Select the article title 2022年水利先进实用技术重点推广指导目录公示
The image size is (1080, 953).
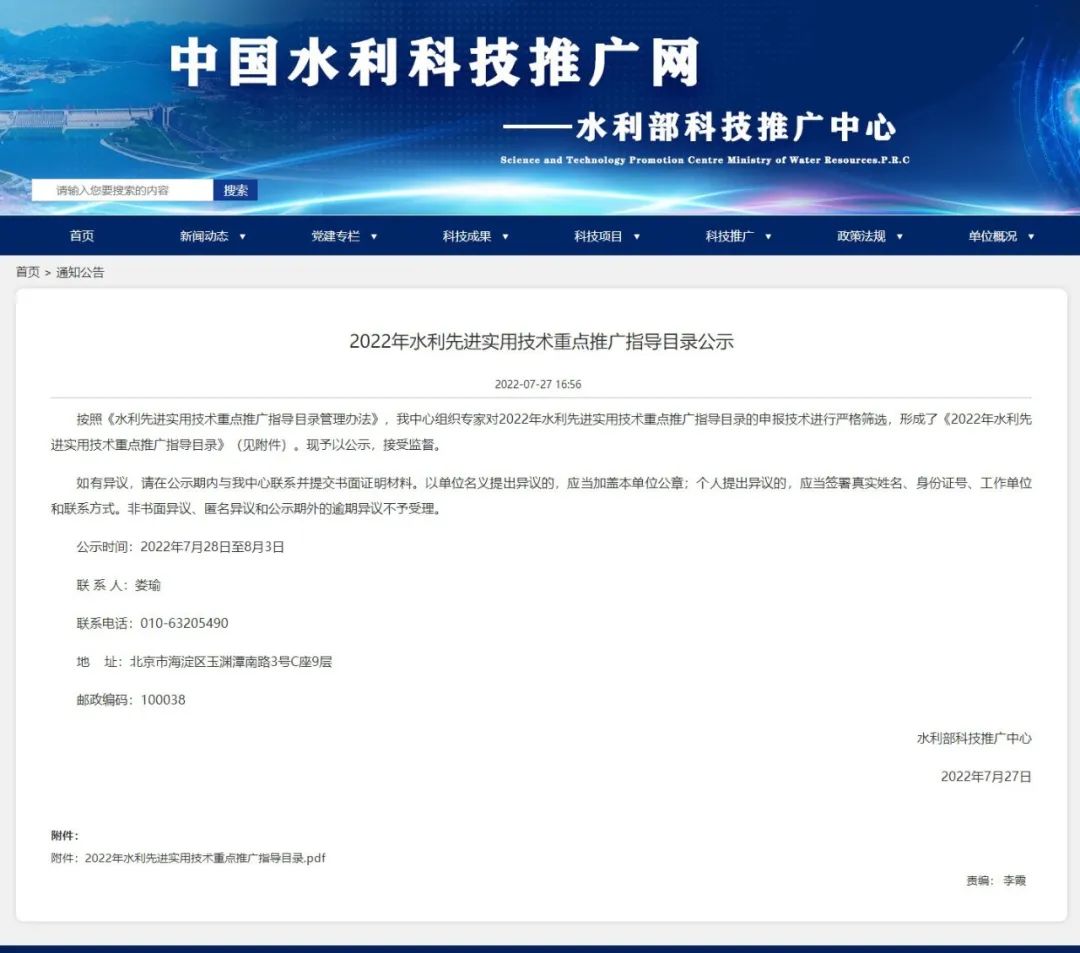click(x=541, y=342)
